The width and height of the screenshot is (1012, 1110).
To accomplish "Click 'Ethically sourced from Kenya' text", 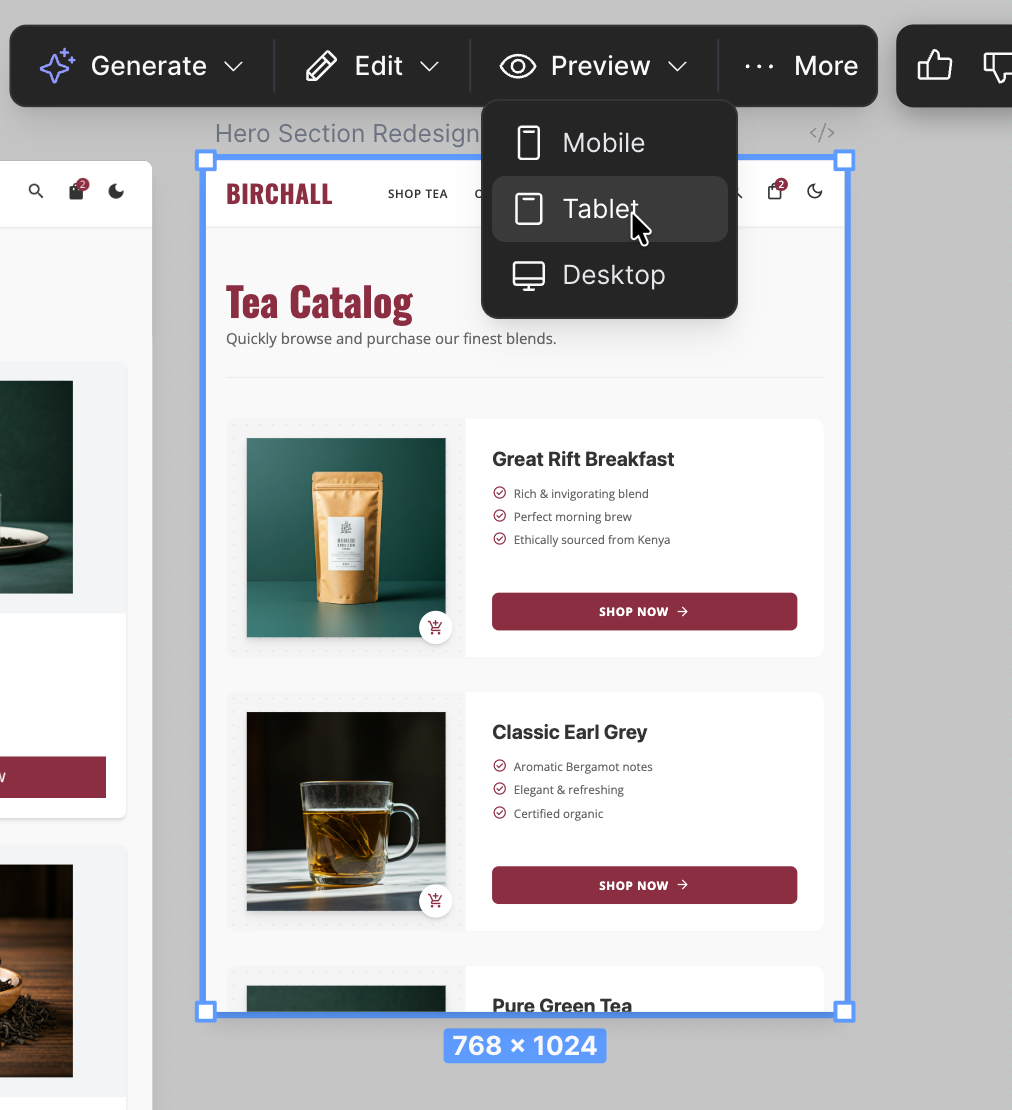I will click(592, 540).
